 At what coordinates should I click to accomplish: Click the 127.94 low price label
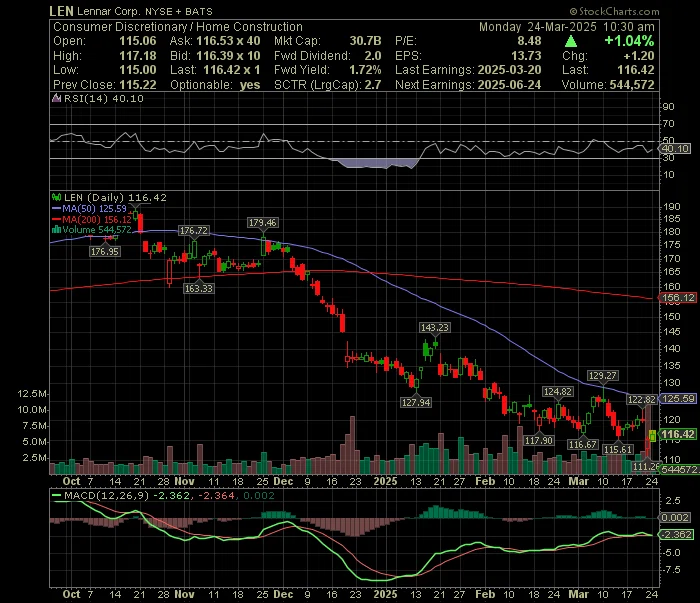point(416,402)
